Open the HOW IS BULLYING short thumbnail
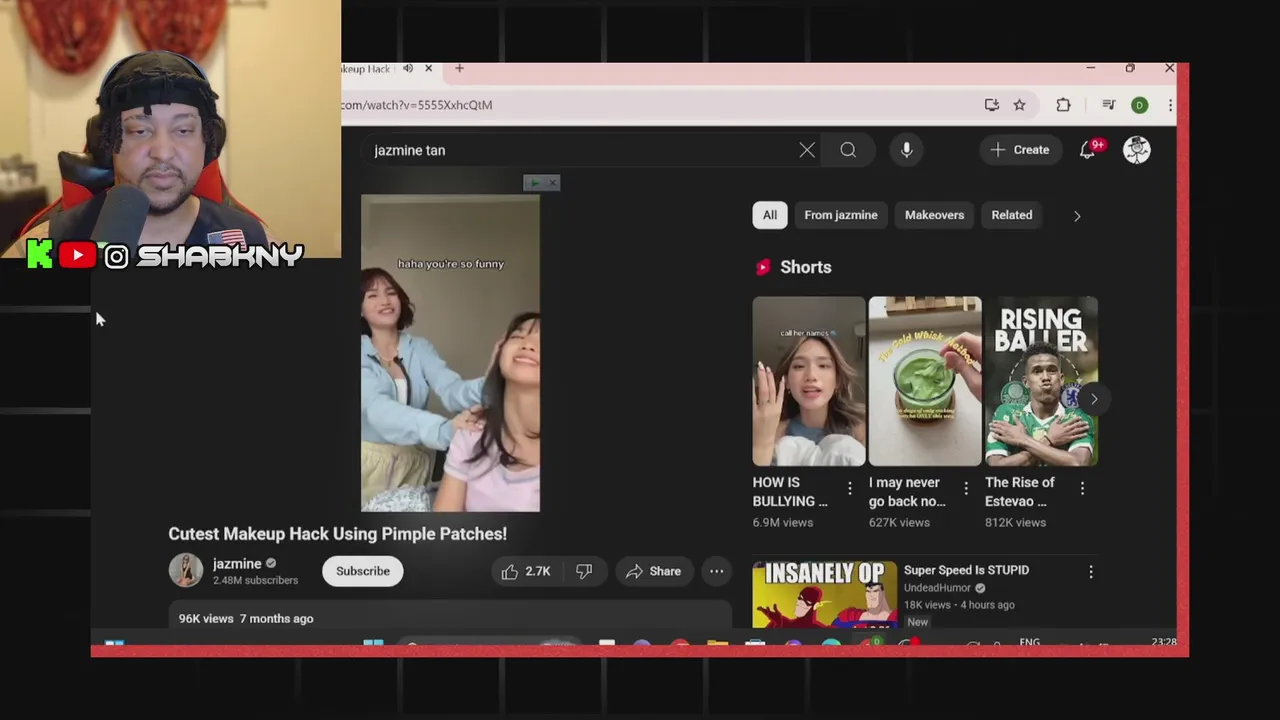This screenshot has width=1280, height=720. [x=809, y=381]
